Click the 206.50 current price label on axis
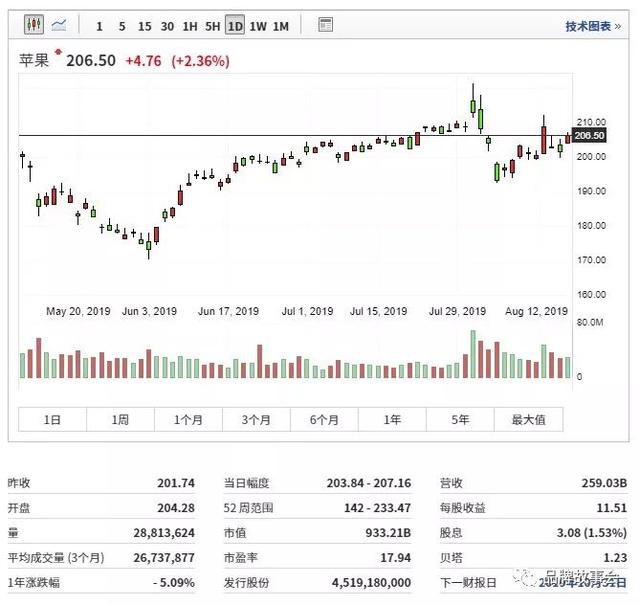This screenshot has height=605, width=640. [589, 136]
